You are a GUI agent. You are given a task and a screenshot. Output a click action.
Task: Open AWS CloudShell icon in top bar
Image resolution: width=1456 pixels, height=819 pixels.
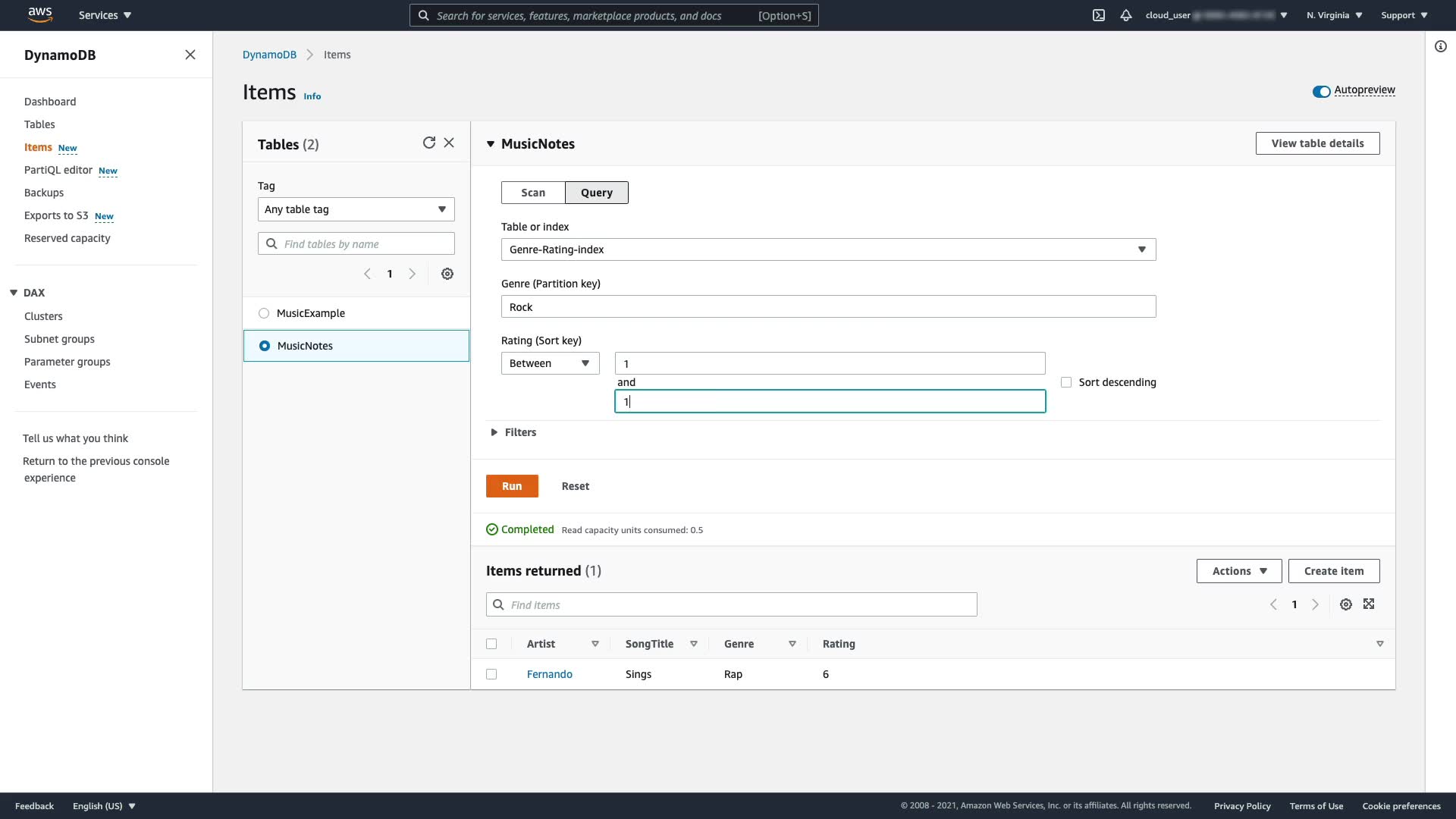click(1098, 15)
